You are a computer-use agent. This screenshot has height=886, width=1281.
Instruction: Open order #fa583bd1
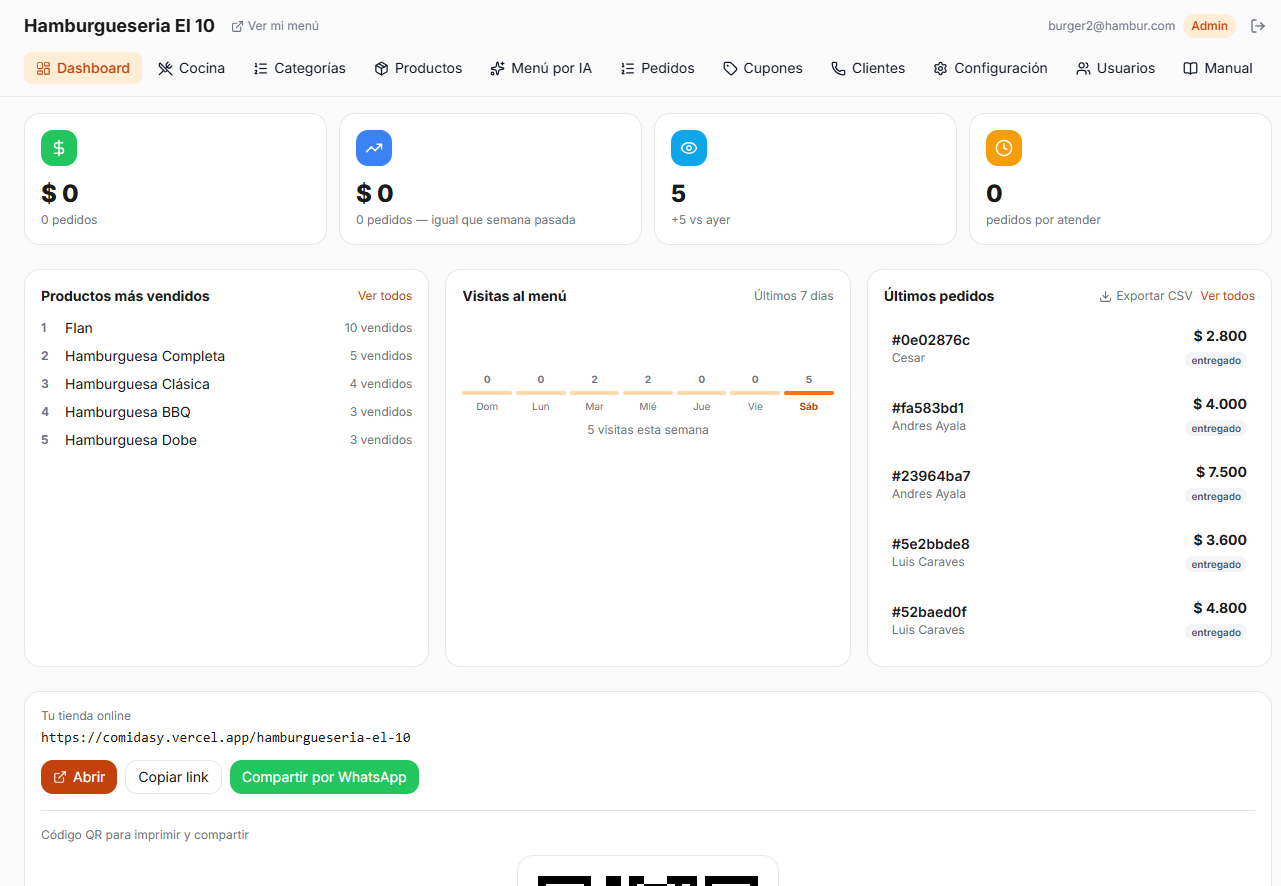1069,416
